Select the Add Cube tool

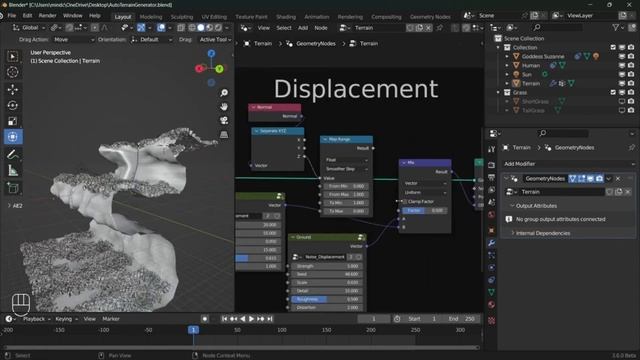(x=13, y=188)
